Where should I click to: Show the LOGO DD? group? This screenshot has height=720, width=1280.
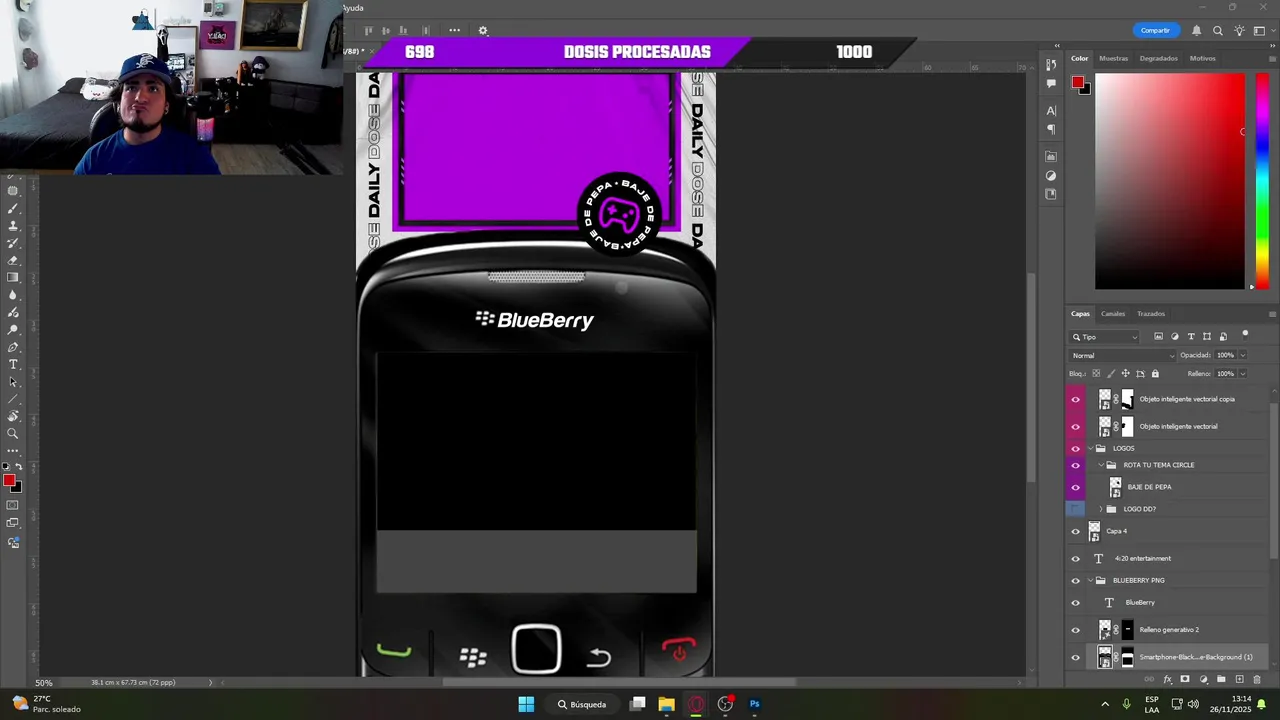[x=1076, y=509]
